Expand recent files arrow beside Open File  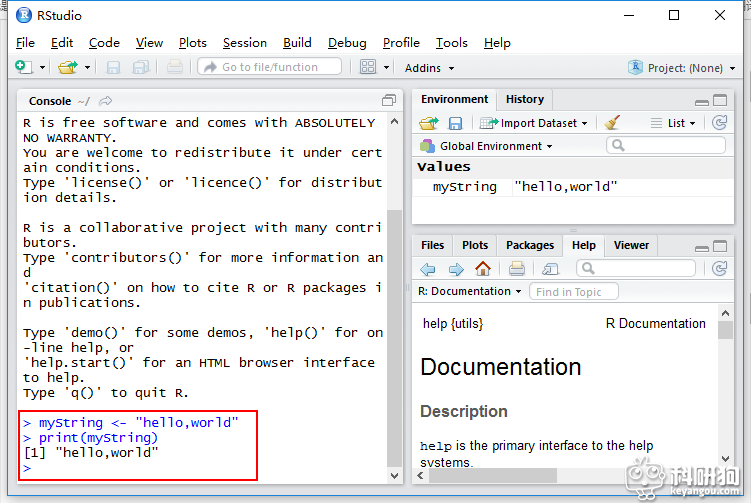pos(87,68)
